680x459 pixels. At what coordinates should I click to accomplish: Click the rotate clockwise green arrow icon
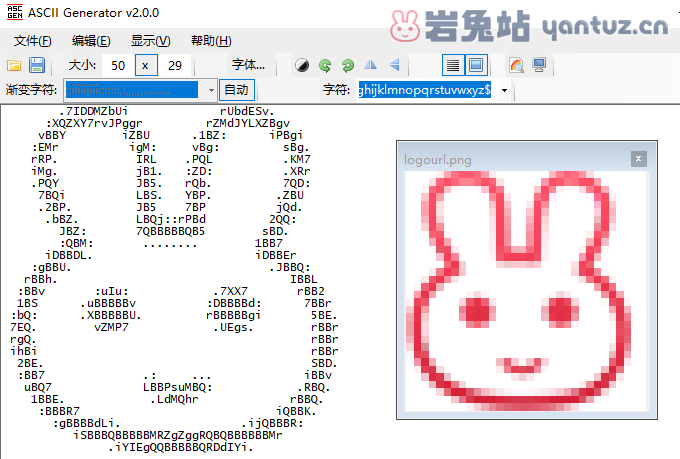click(x=325, y=65)
